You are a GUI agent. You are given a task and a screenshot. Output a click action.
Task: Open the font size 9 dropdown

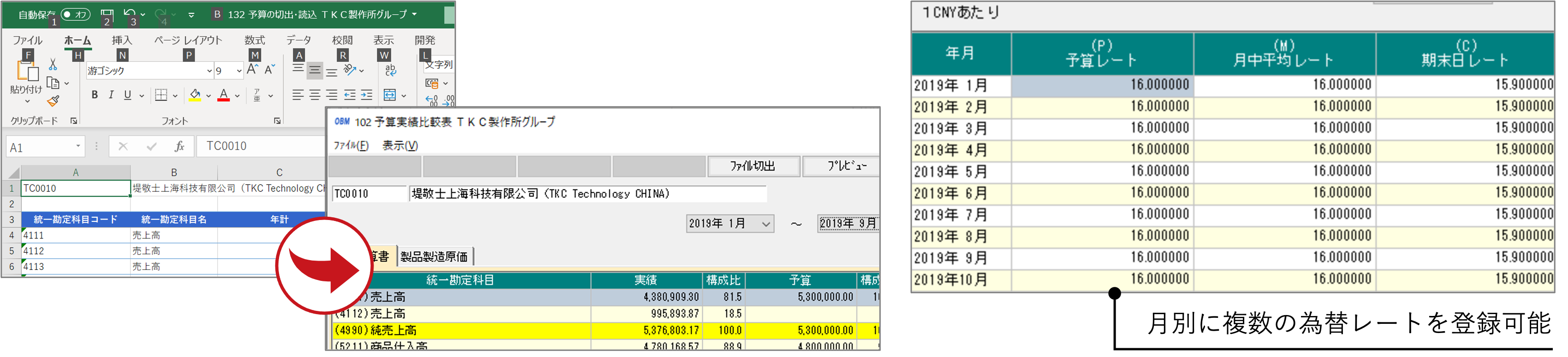[x=238, y=71]
